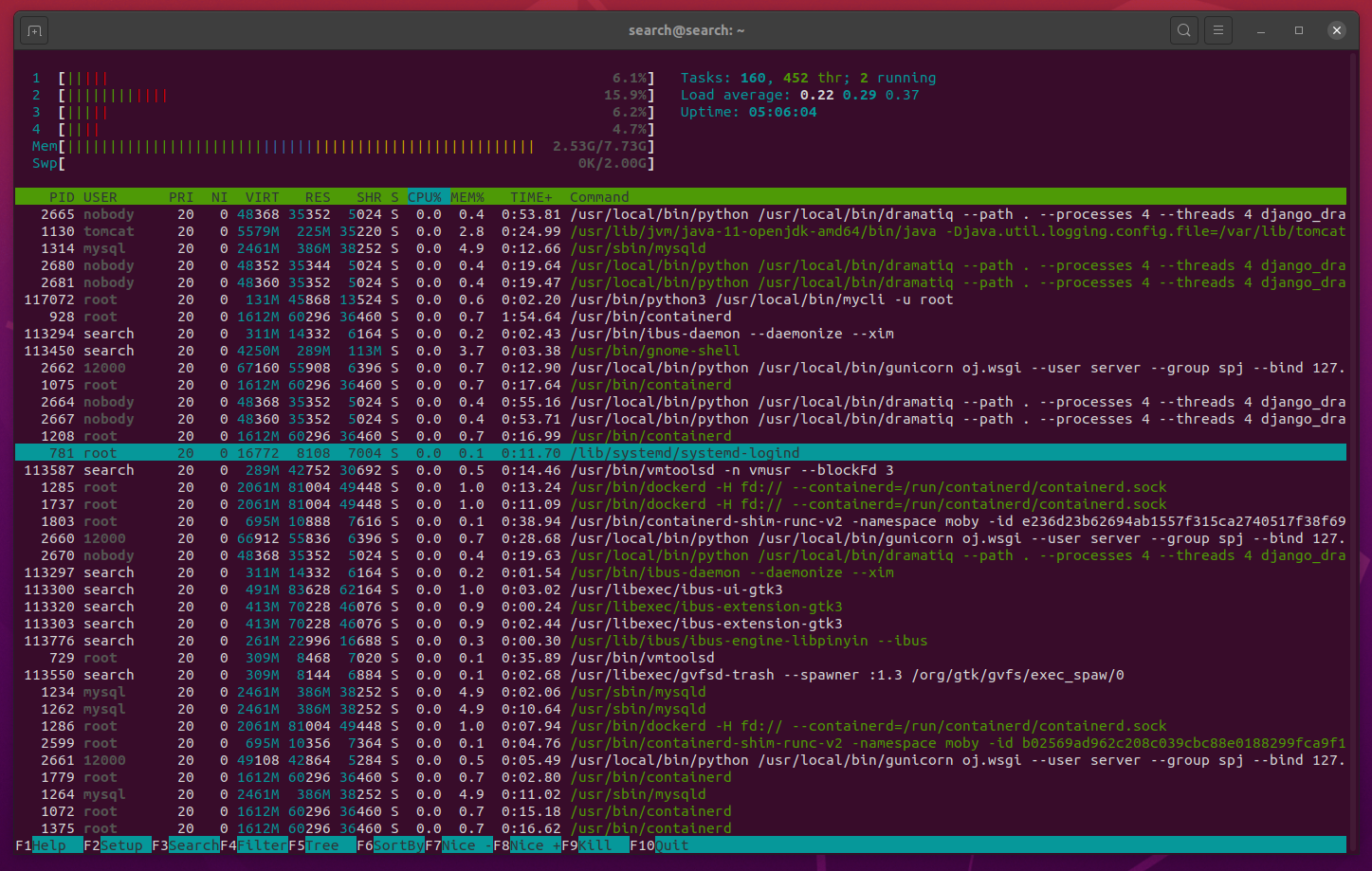Viewport: 1372px width, 871px height.
Task: Click F3 Search in footer bar
Action: point(186,845)
